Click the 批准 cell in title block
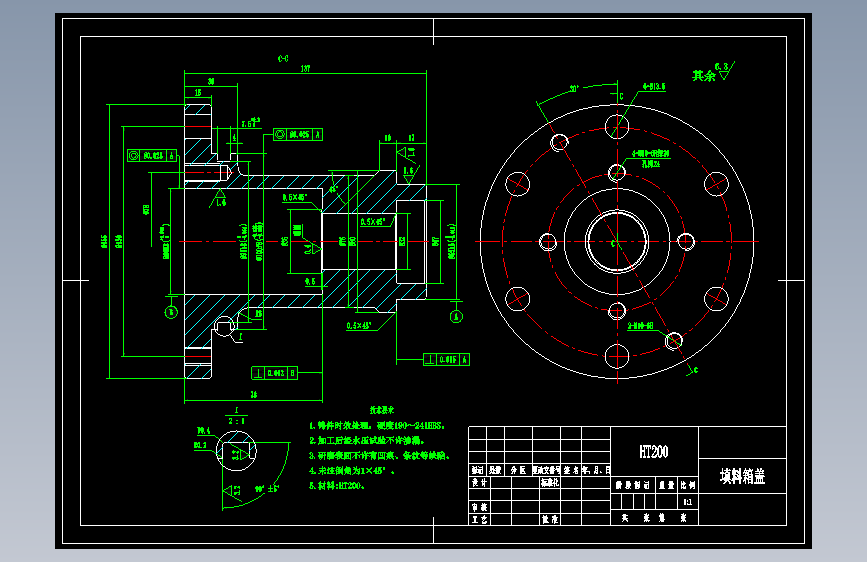This screenshot has width=867, height=562. click(x=550, y=519)
